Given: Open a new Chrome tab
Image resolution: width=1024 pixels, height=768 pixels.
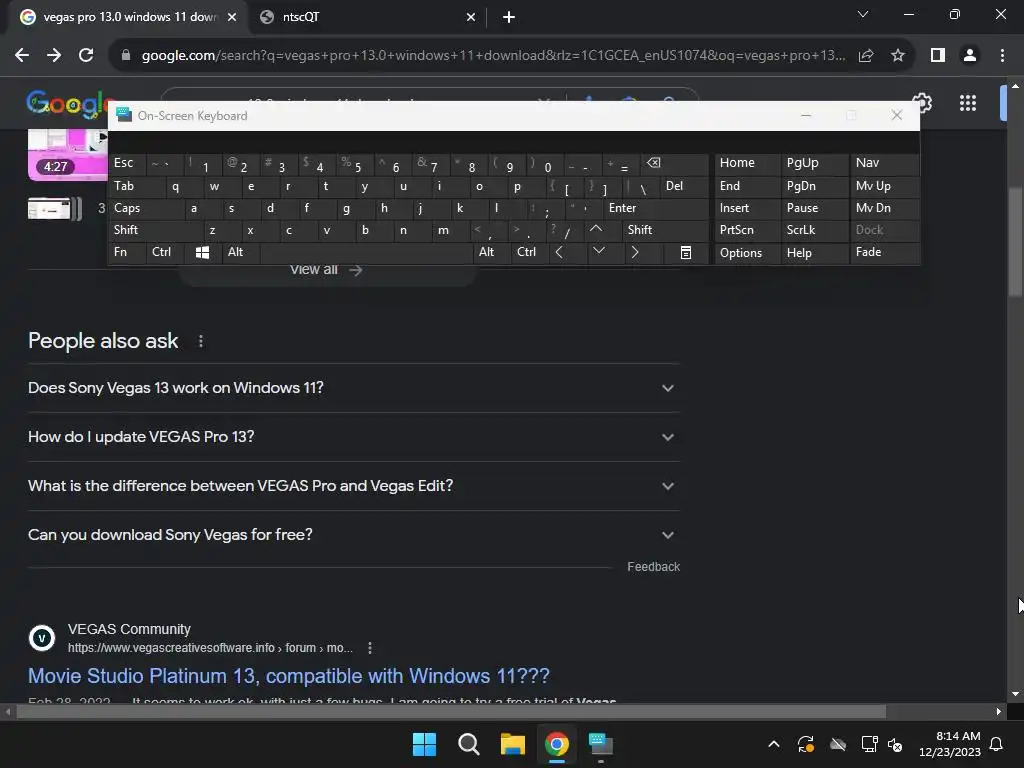Looking at the screenshot, I should [x=509, y=17].
